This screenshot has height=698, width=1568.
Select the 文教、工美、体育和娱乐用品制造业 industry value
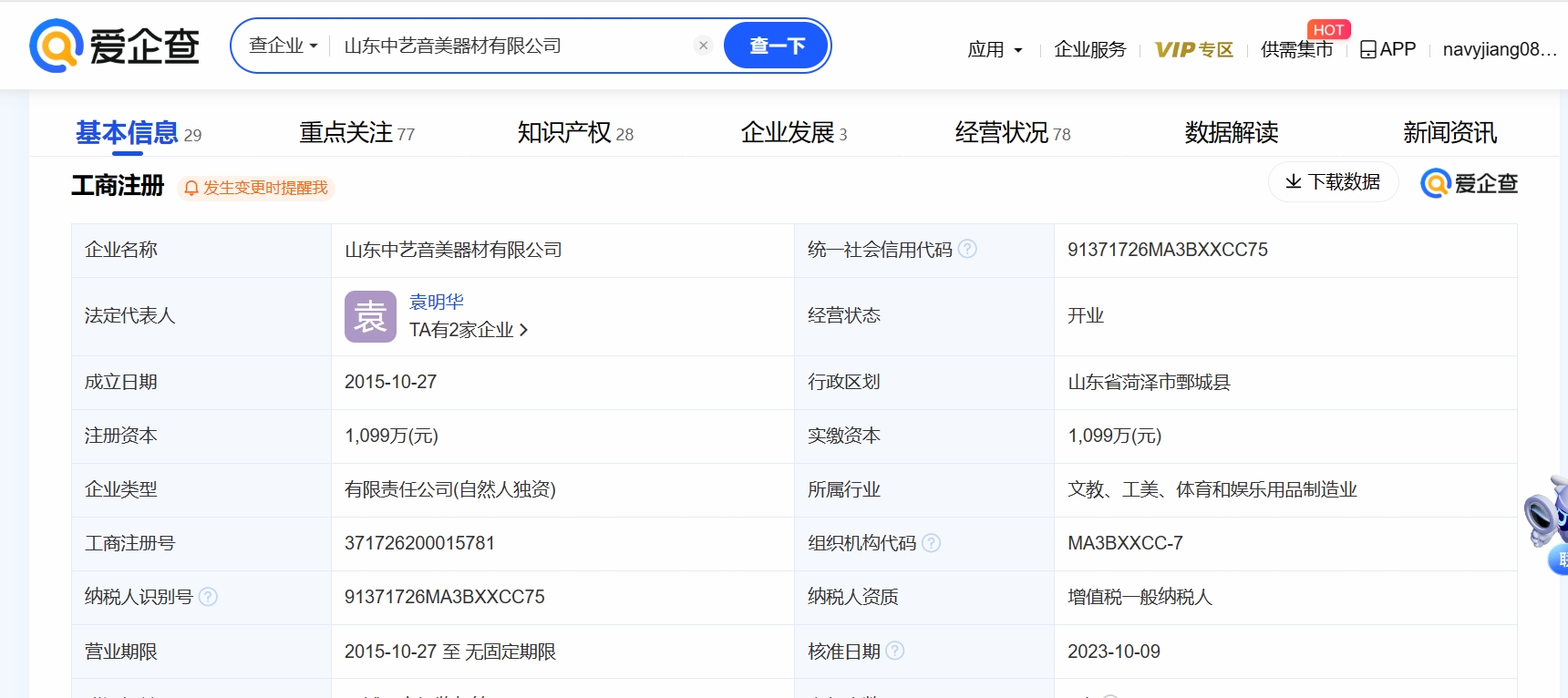[1212, 489]
